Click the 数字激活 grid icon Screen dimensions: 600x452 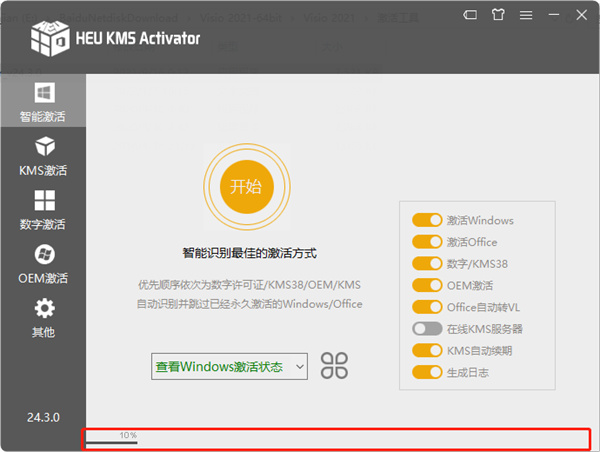point(44,201)
